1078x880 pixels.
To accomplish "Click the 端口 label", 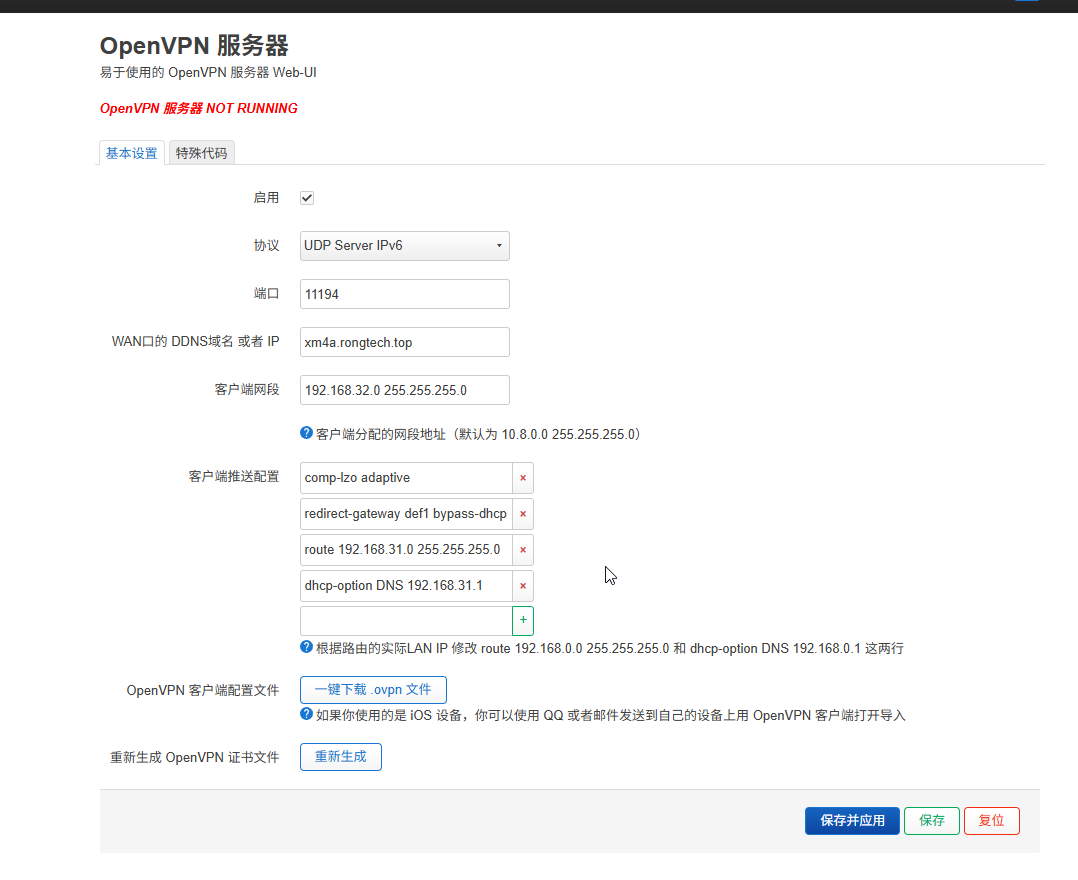I will tap(266, 294).
